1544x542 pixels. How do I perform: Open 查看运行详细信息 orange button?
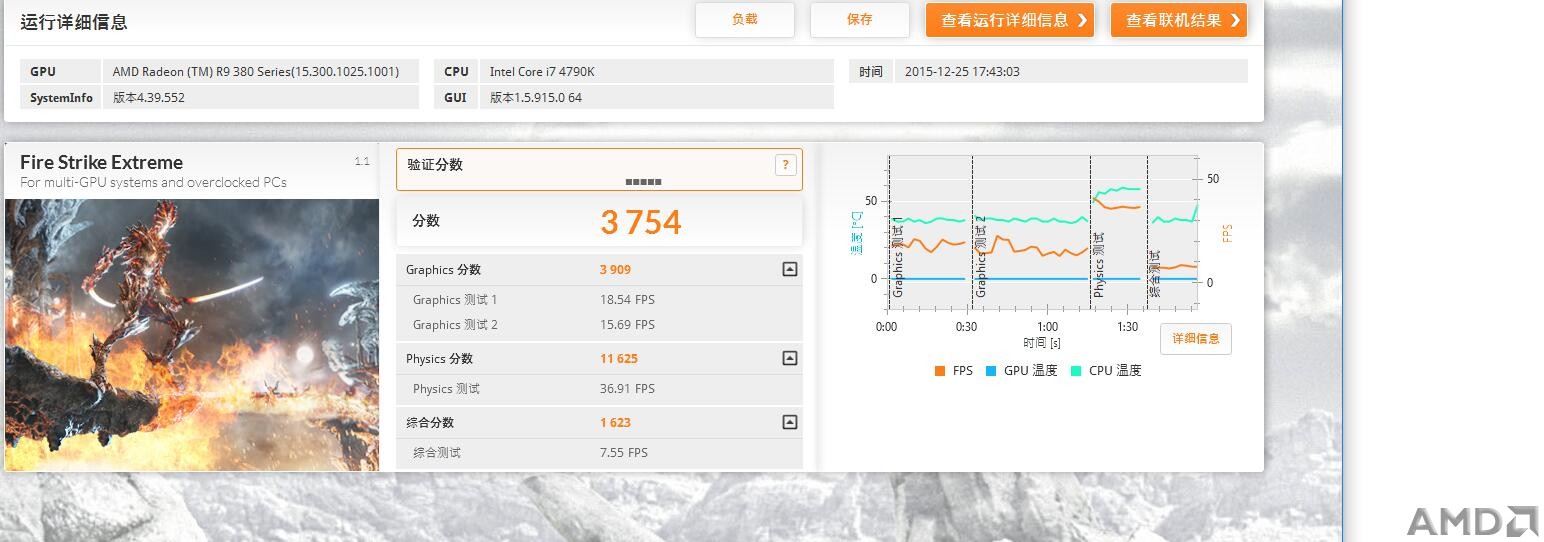tap(1010, 20)
